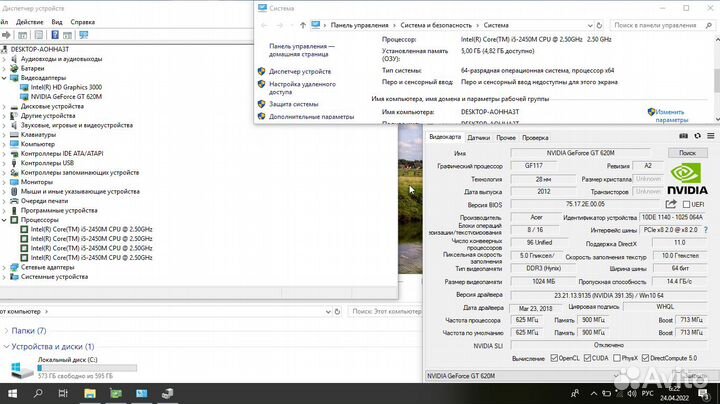Click the Поиск: Этот компьютер search box
This screenshot has height=404, width=720.
click(x=386, y=311)
